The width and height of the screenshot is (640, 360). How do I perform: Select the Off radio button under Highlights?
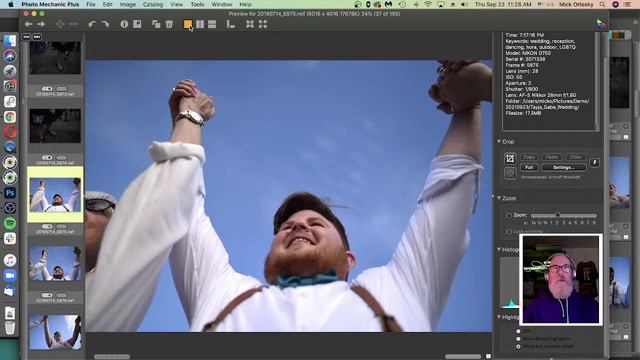pos(518,331)
